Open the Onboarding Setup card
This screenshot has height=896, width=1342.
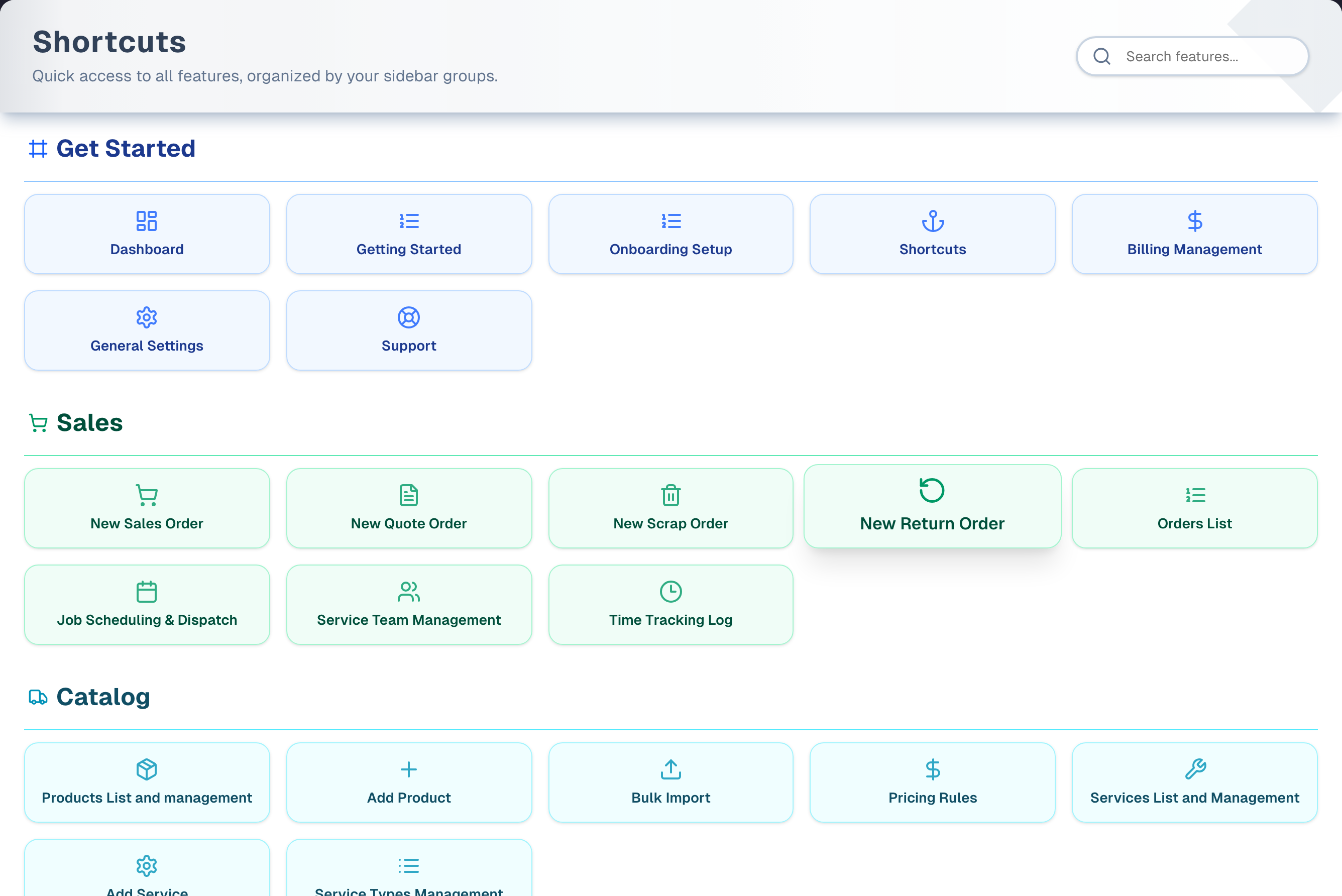click(x=670, y=234)
